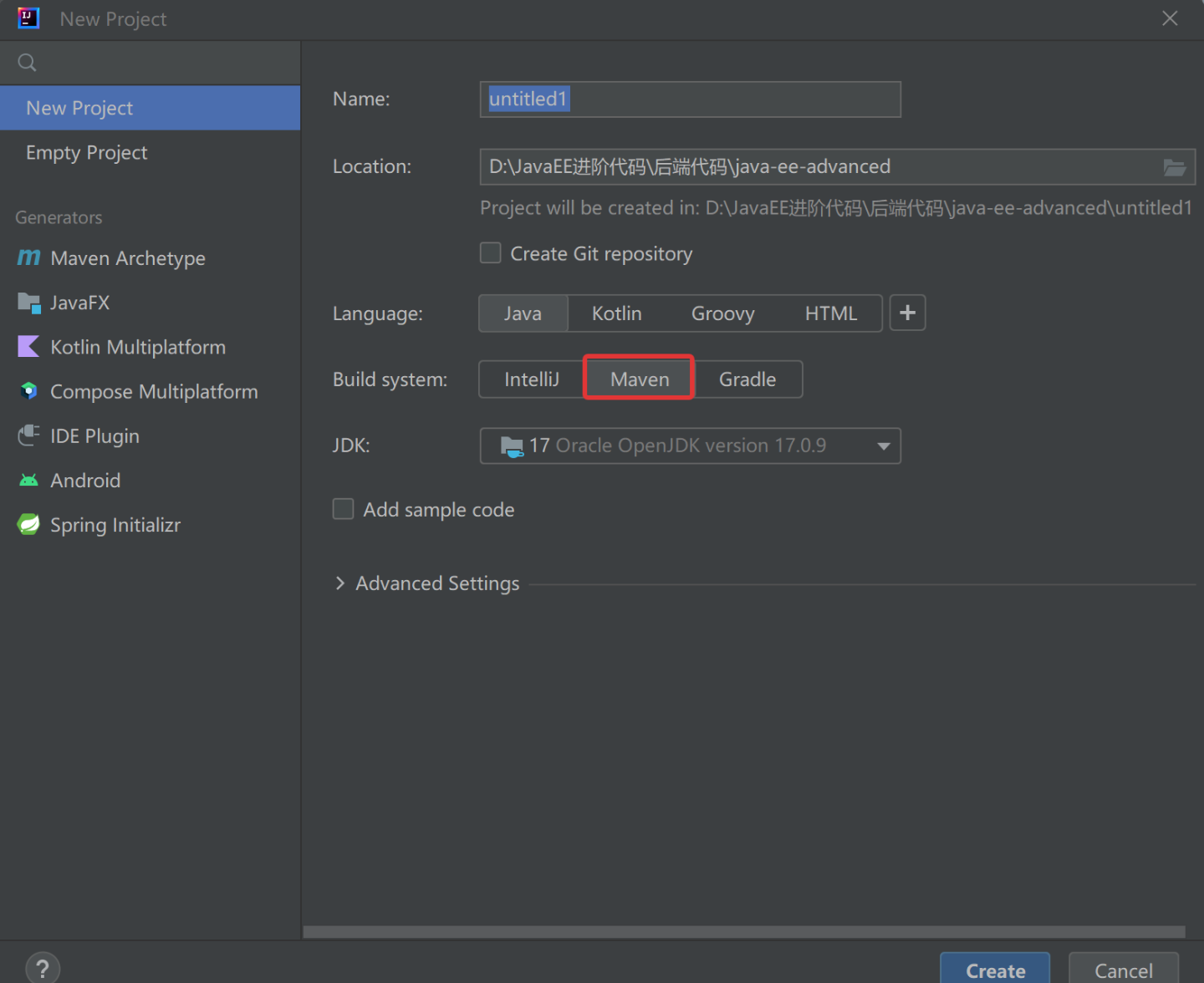Enable Create Git repository checkbox
The height and width of the screenshot is (983, 1204).
coord(491,253)
